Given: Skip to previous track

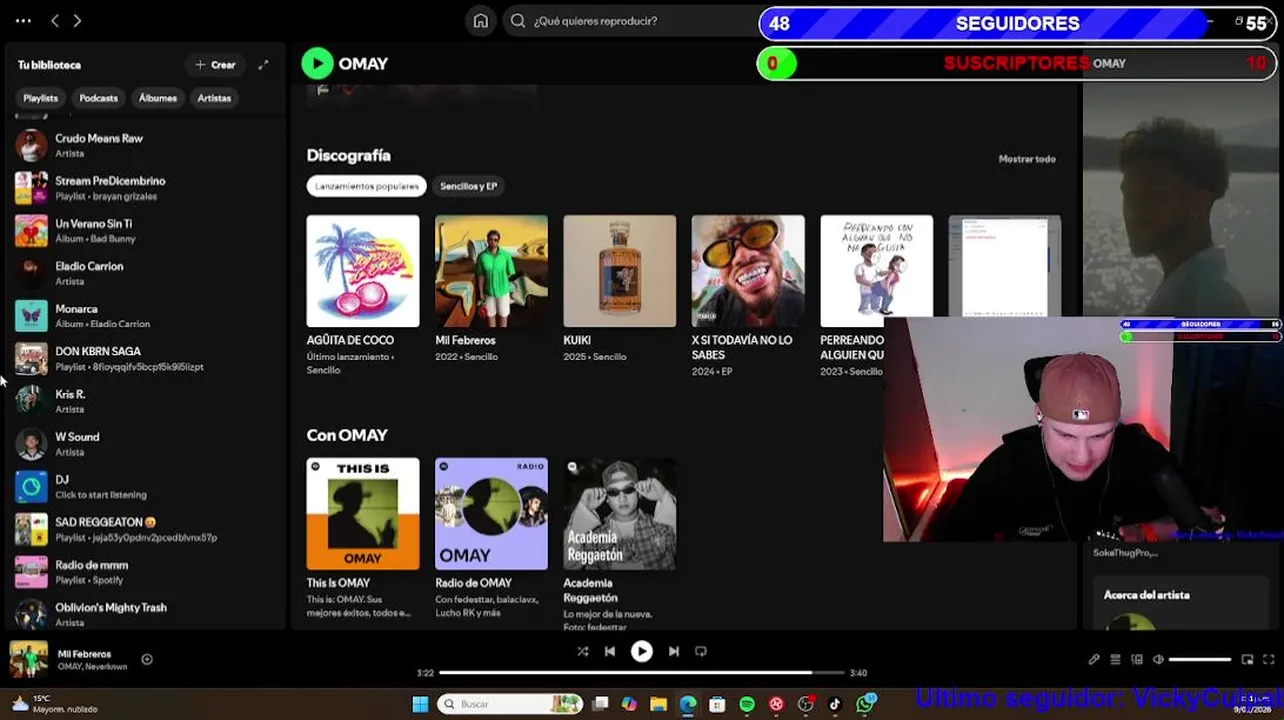Looking at the screenshot, I should [610, 651].
